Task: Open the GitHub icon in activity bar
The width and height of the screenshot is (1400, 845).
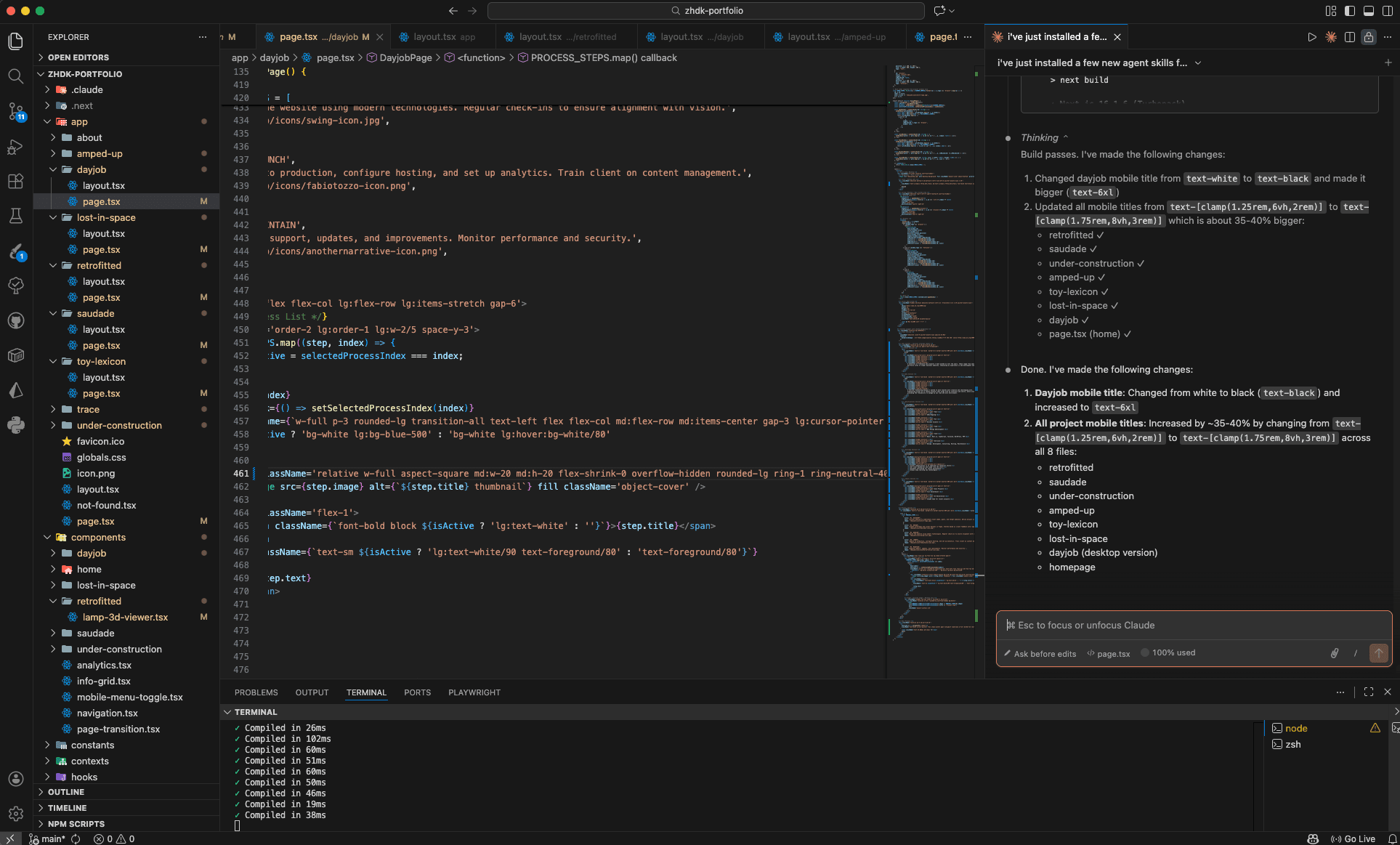Action: pos(15,320)
